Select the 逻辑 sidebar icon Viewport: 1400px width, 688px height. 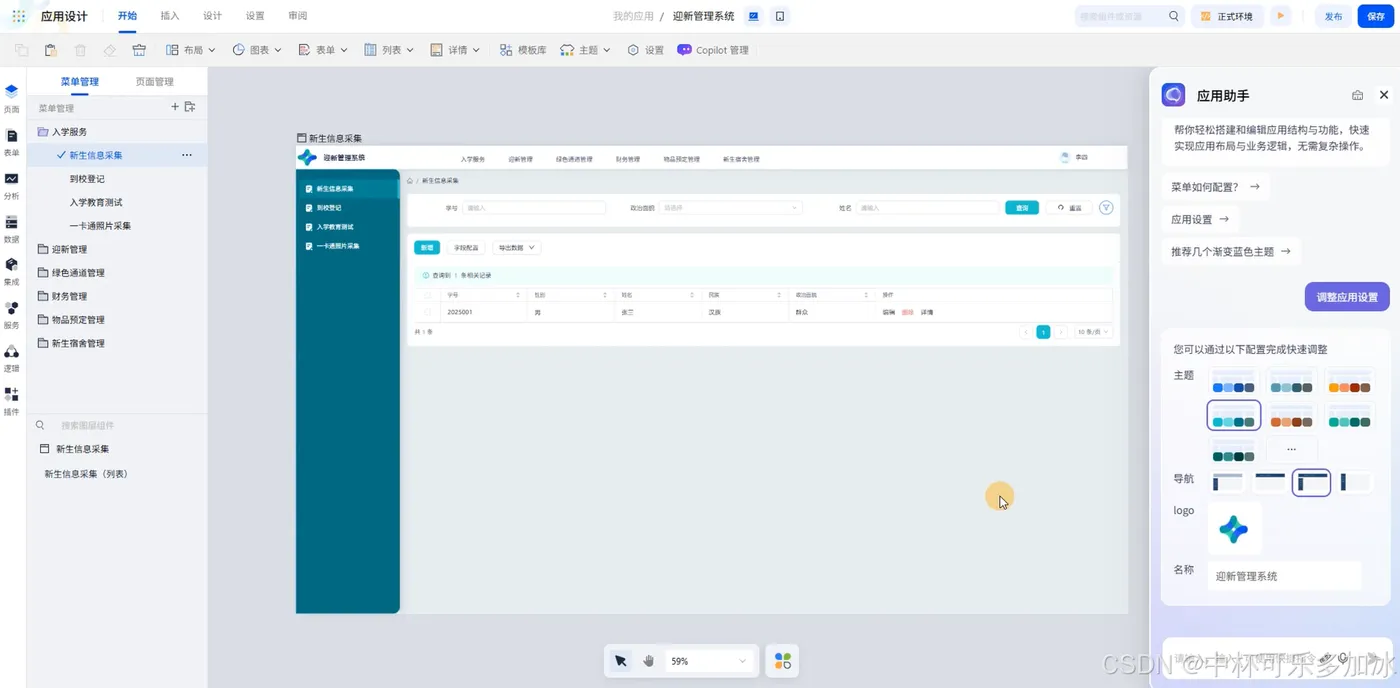(11, 358)
